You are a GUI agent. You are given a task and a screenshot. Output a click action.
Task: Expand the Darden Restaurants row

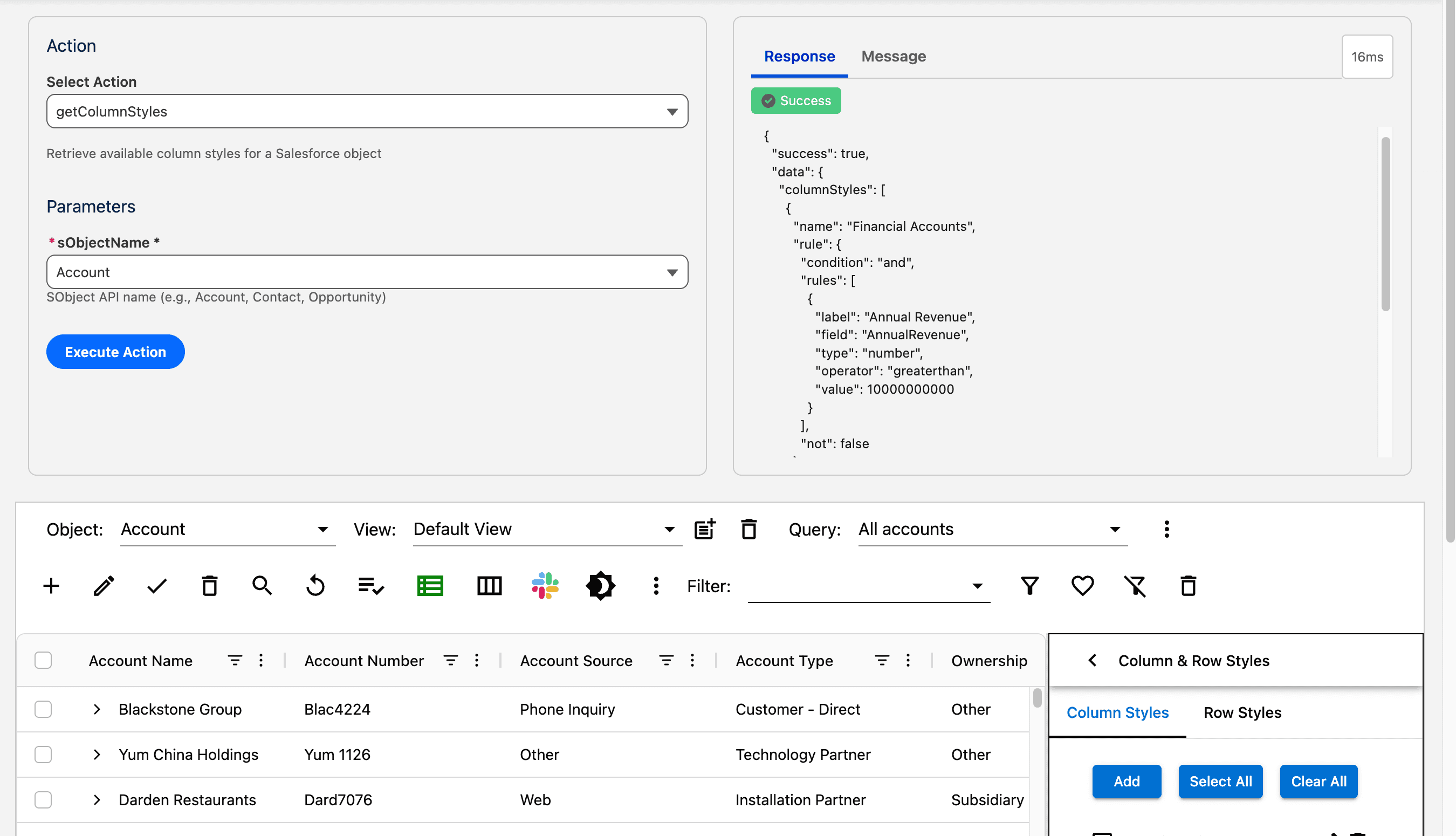pos(97,800)
